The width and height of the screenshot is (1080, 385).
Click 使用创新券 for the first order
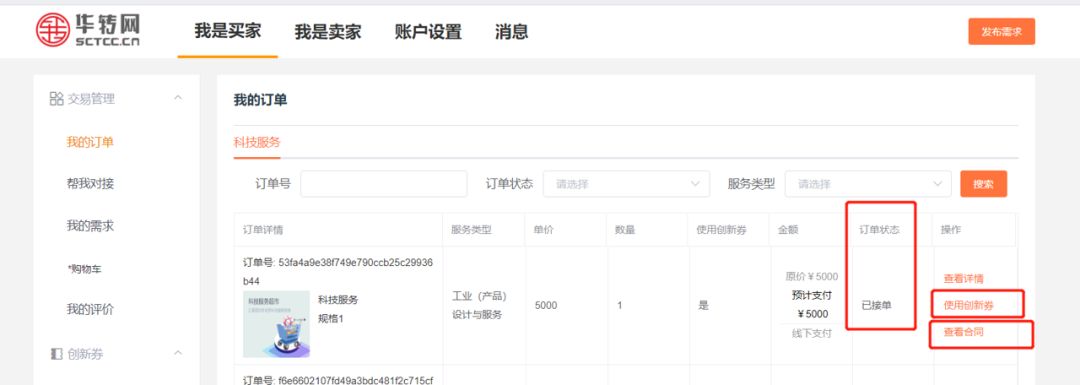tap(968, 305)
